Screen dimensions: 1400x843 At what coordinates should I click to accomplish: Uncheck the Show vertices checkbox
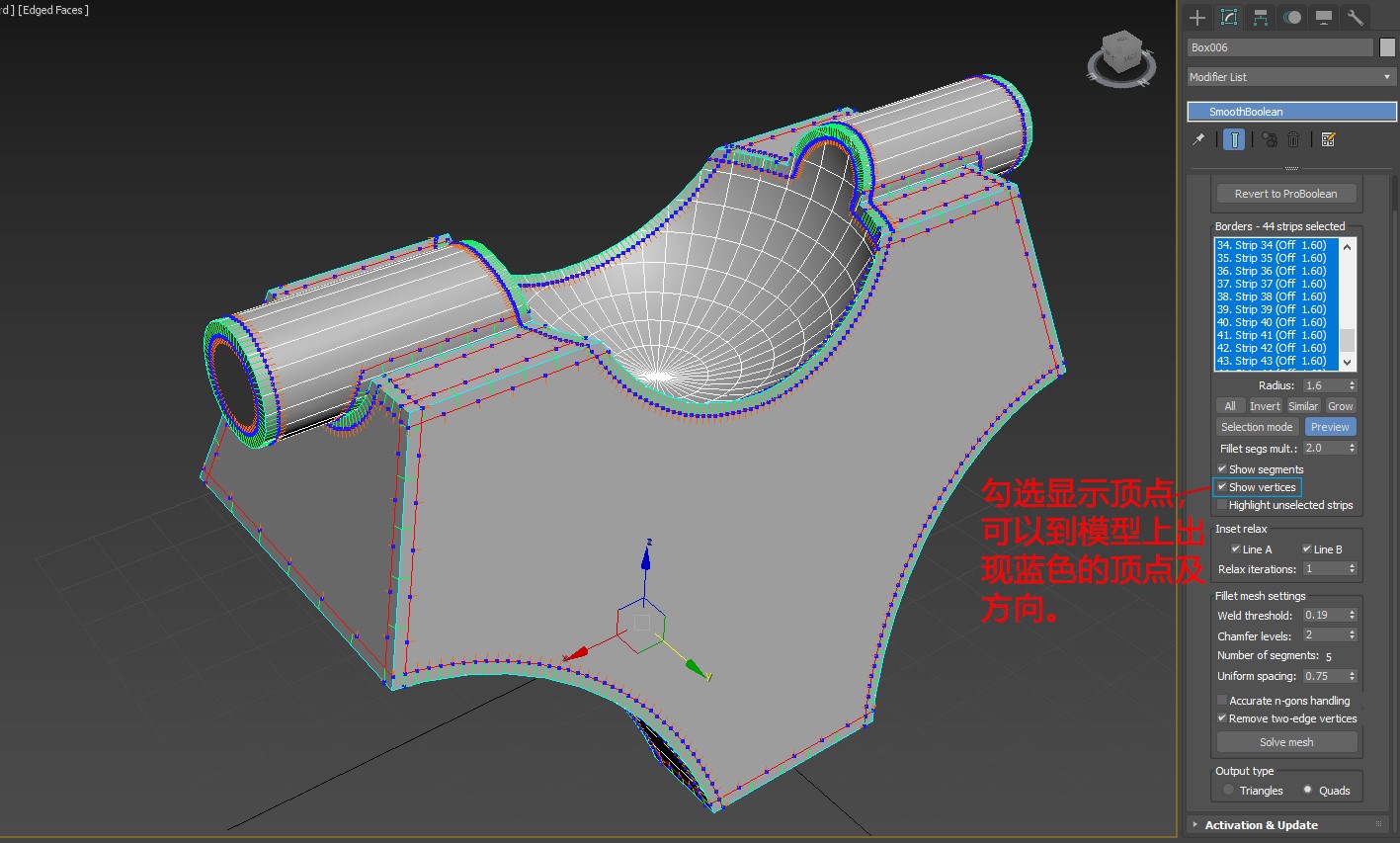pos(1223,487)
